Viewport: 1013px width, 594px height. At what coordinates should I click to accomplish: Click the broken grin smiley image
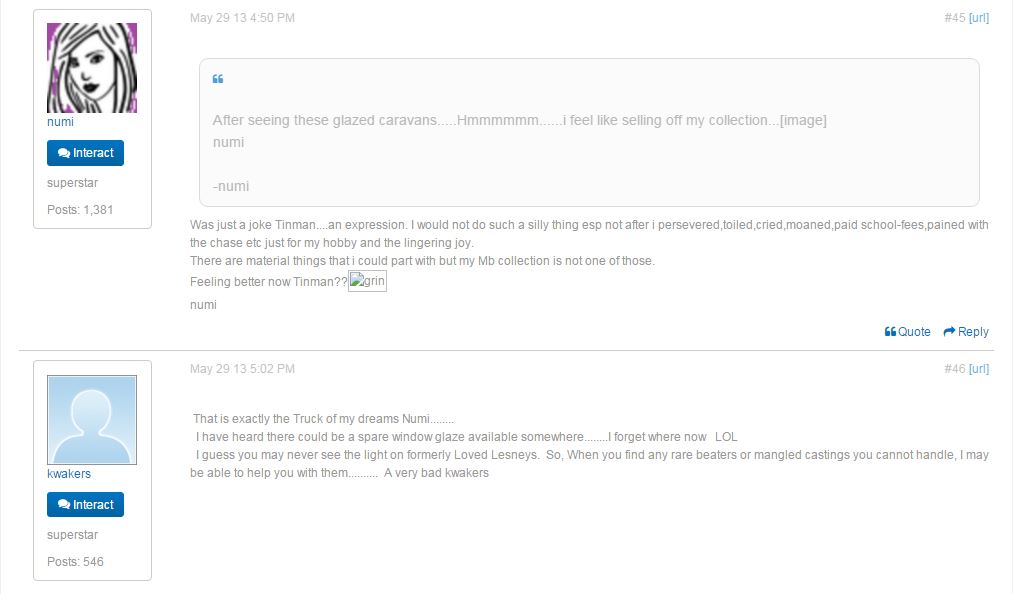coord(367,282)
